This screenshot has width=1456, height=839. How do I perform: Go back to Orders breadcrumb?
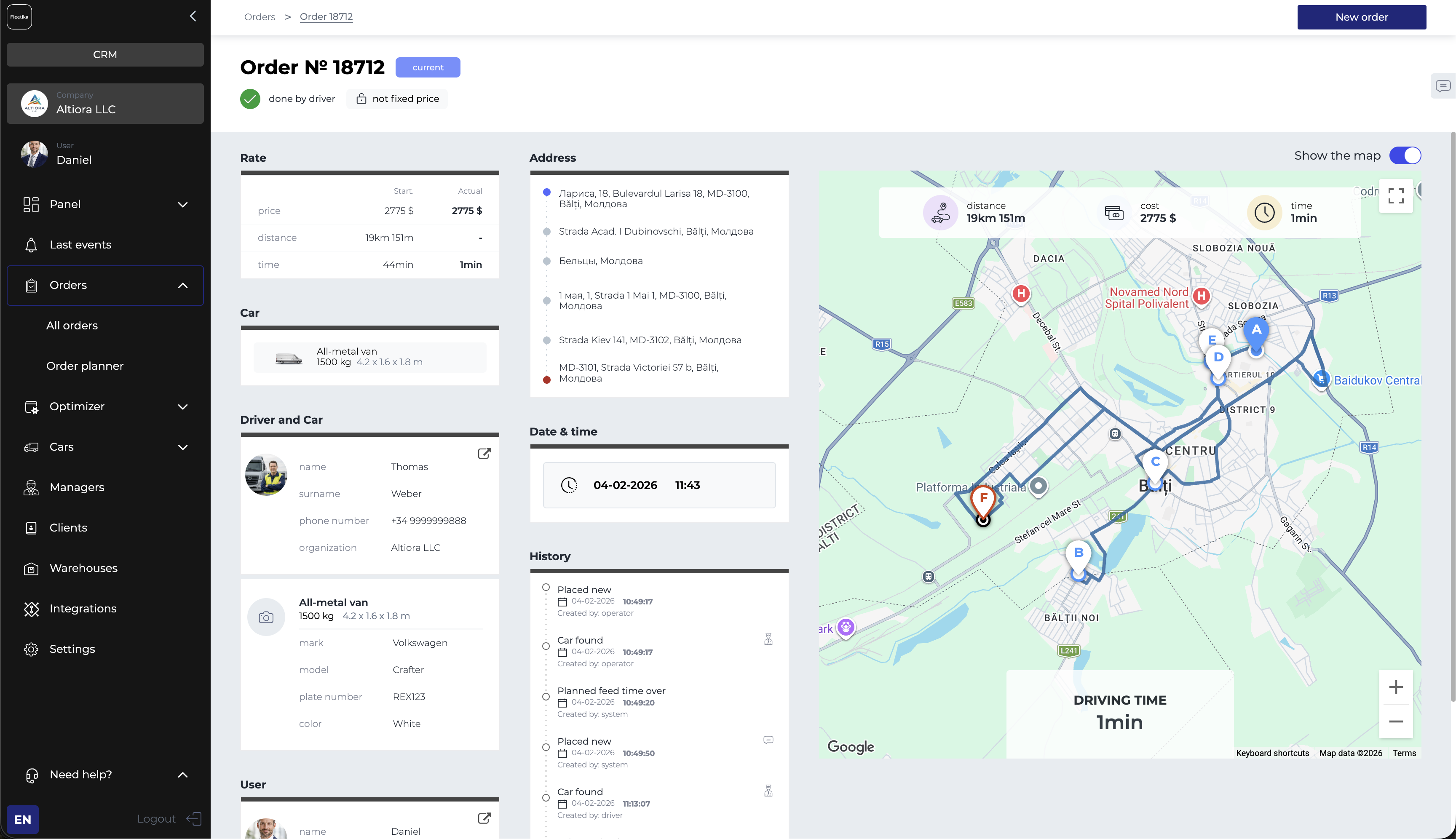click(260, 17)
